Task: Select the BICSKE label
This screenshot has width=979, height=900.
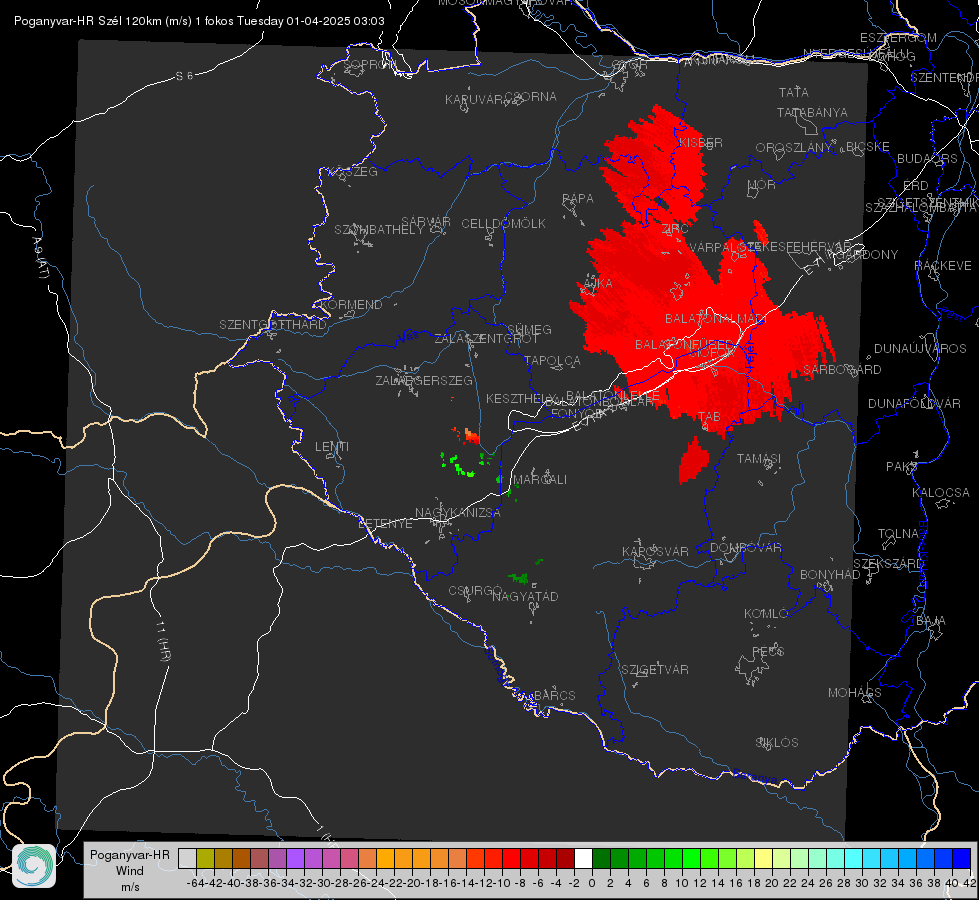Action: click(868, 147)
